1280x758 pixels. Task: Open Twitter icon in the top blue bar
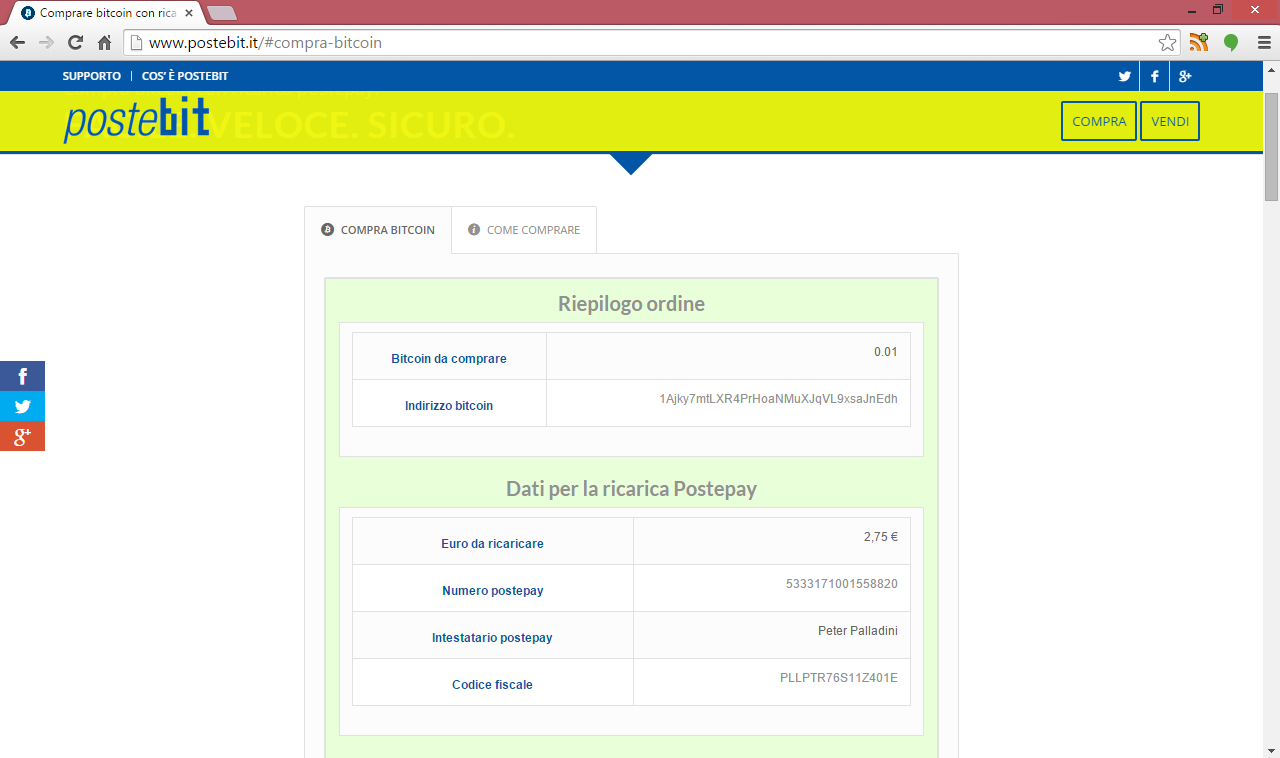coord(1125,76)
